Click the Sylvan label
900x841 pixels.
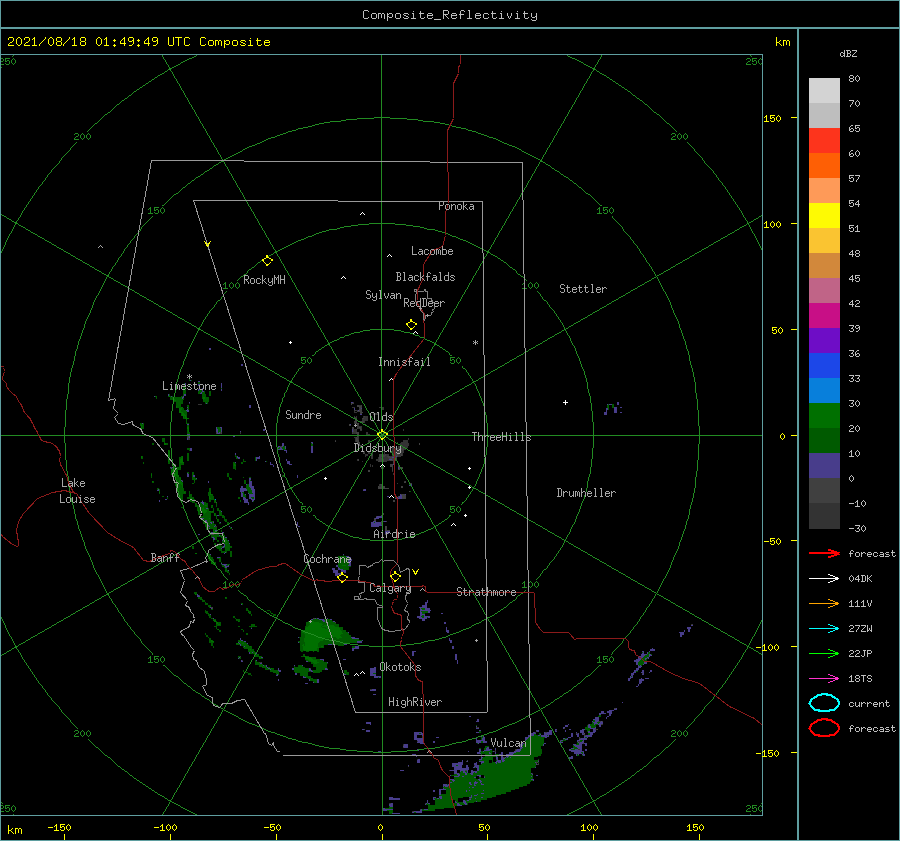coord(383,295)
